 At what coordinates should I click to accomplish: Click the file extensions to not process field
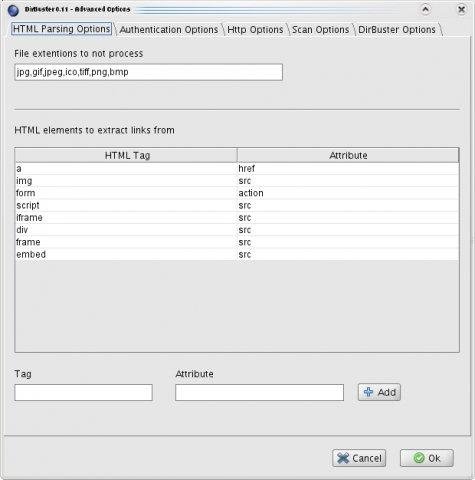pyautogui.click(x=148, y=72)
